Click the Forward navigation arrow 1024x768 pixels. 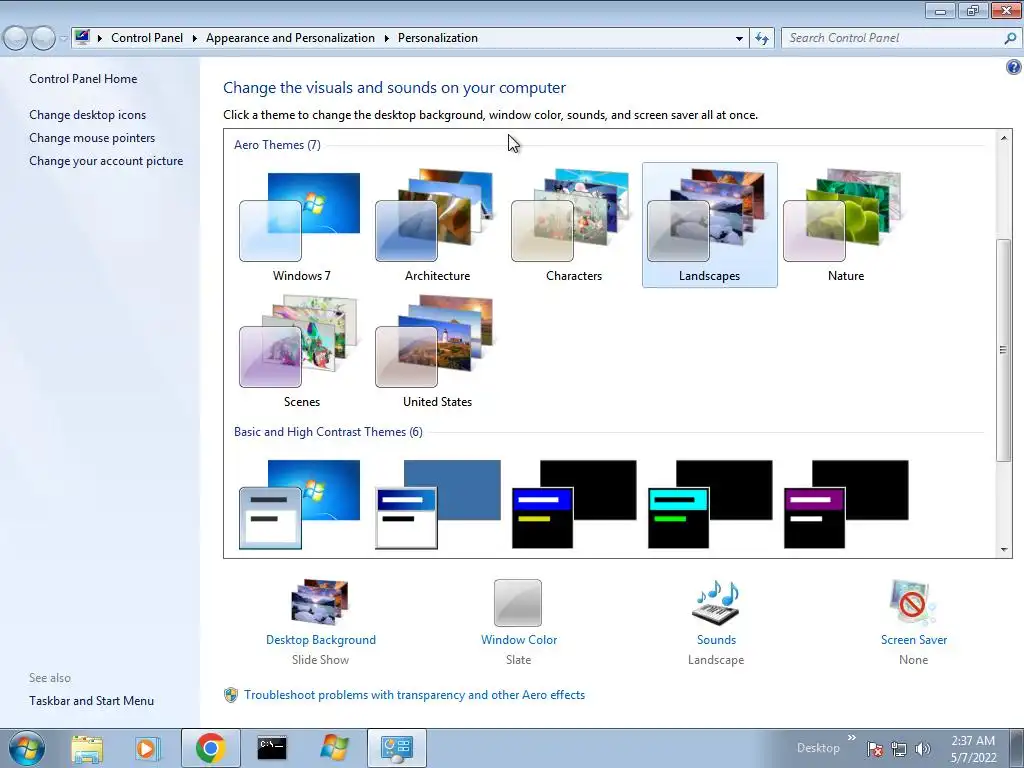(x=43, y=38)
